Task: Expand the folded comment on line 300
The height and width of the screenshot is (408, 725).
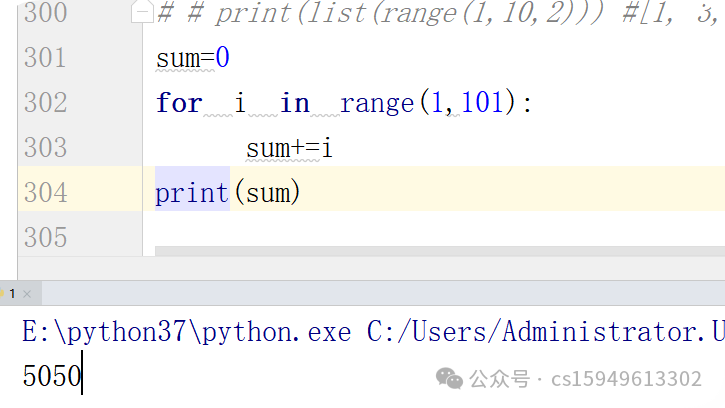Action: 142,12
